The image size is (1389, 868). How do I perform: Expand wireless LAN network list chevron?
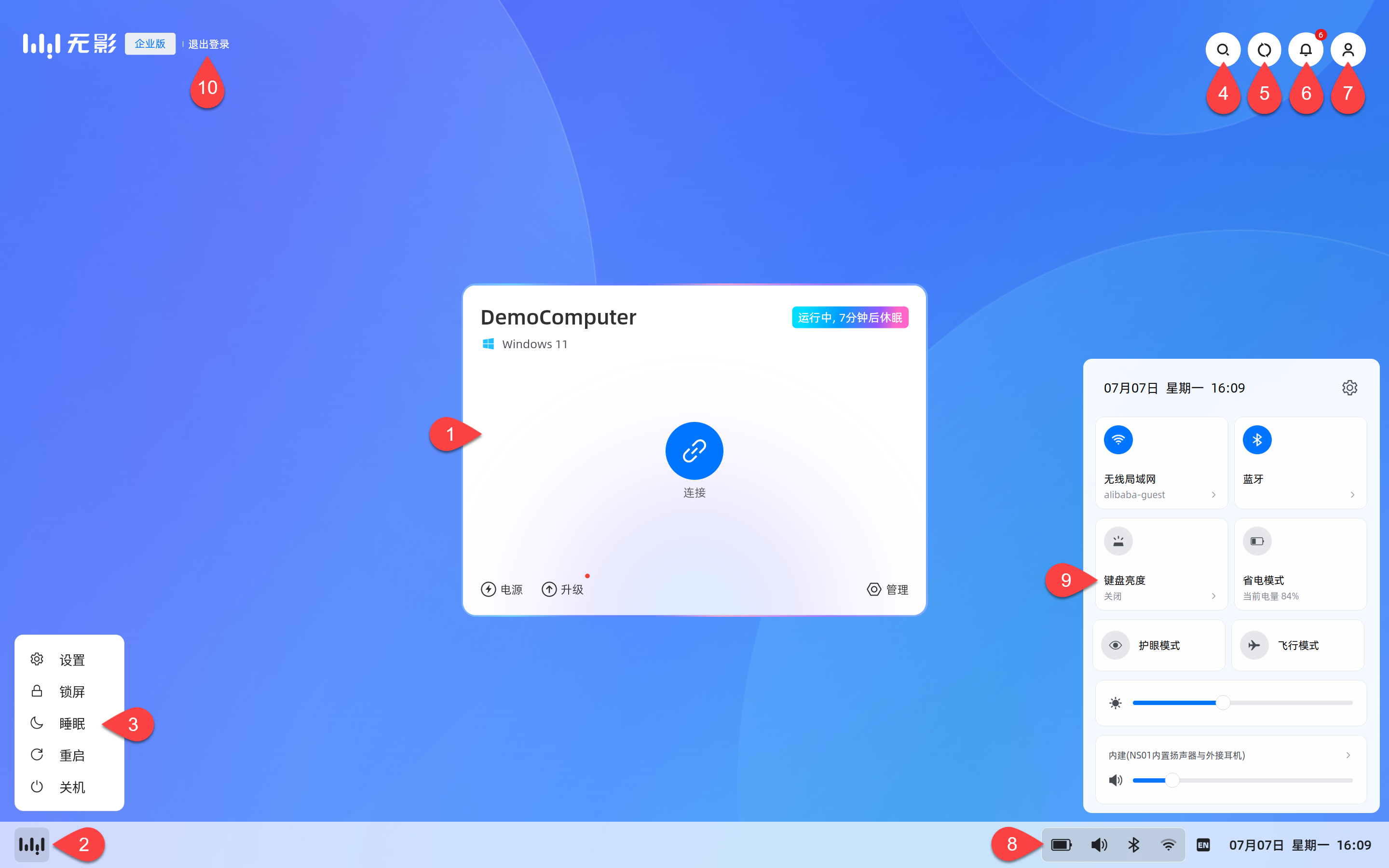pos(1213,494)
